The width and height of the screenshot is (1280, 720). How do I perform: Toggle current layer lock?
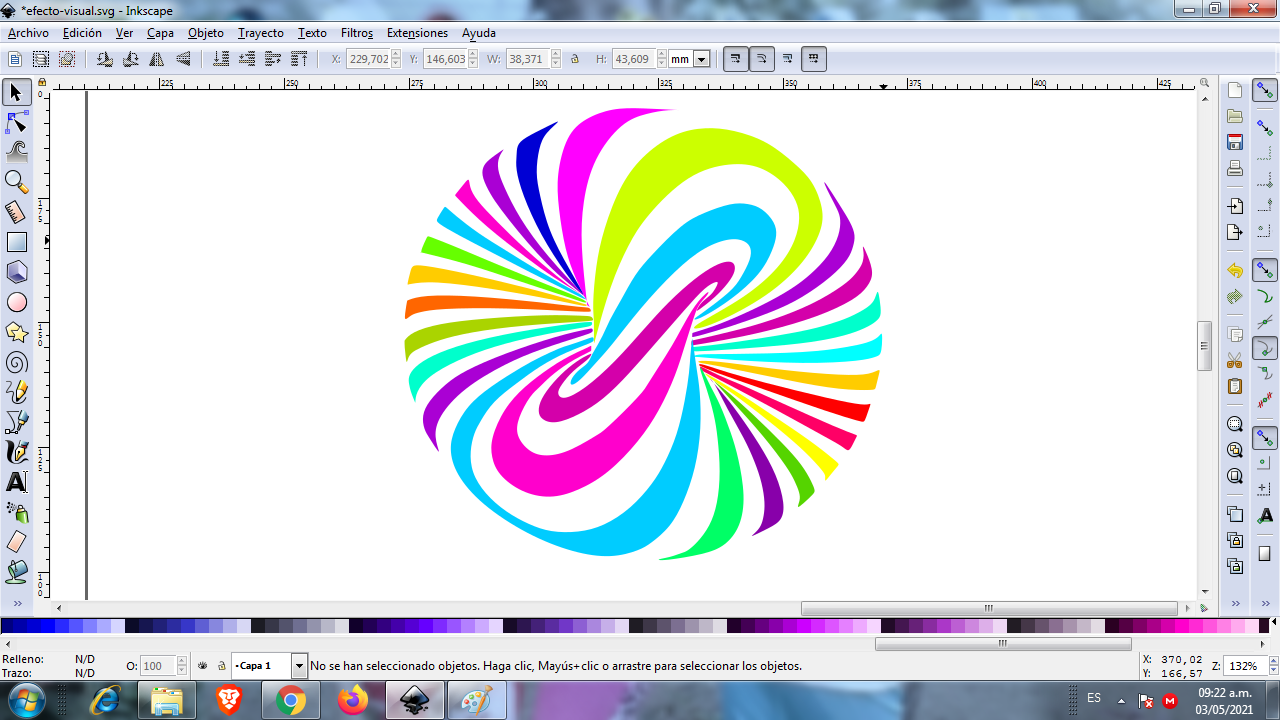coord(222,665)
